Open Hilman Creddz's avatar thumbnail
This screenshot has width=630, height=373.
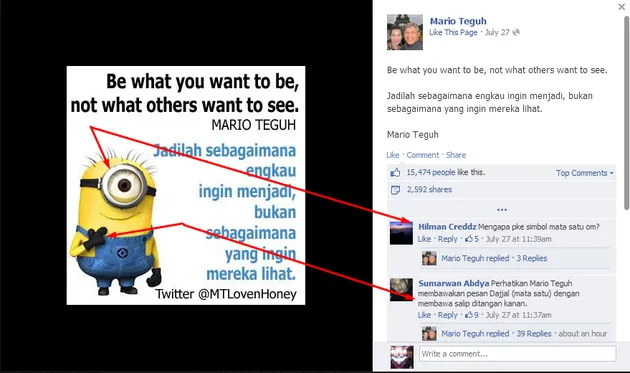point(401,233)
